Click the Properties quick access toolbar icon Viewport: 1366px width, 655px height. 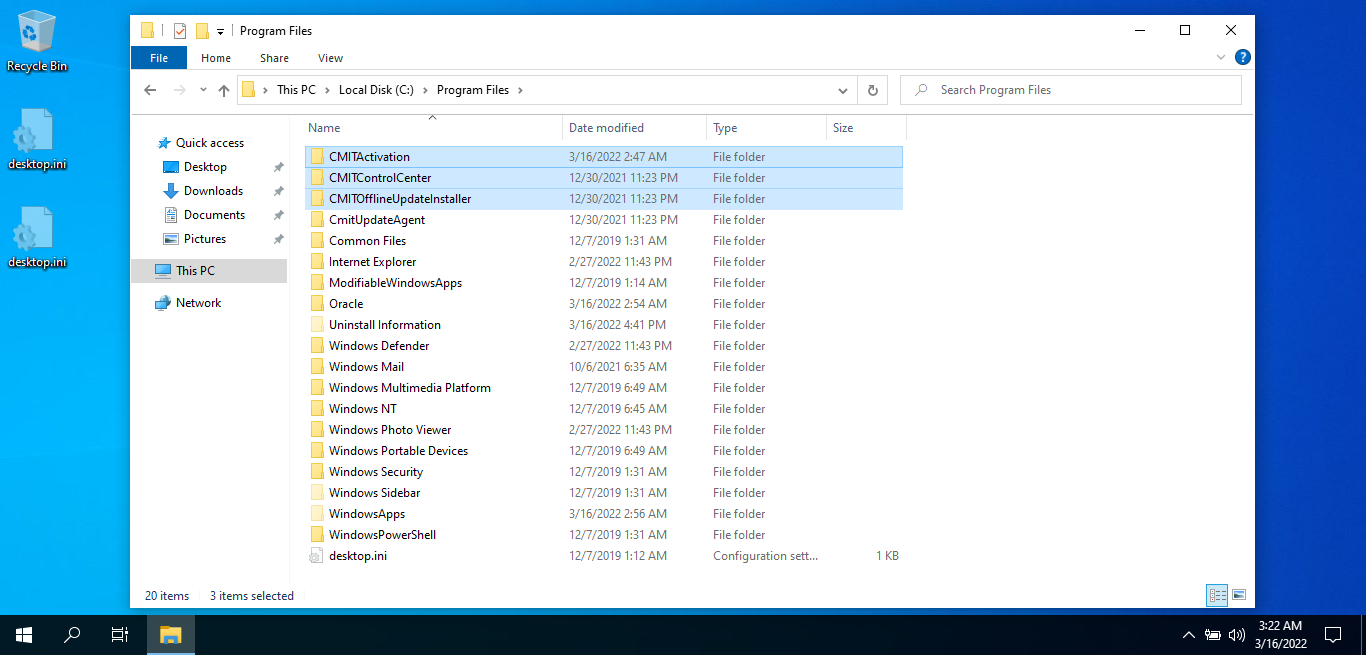pos(180,31)
